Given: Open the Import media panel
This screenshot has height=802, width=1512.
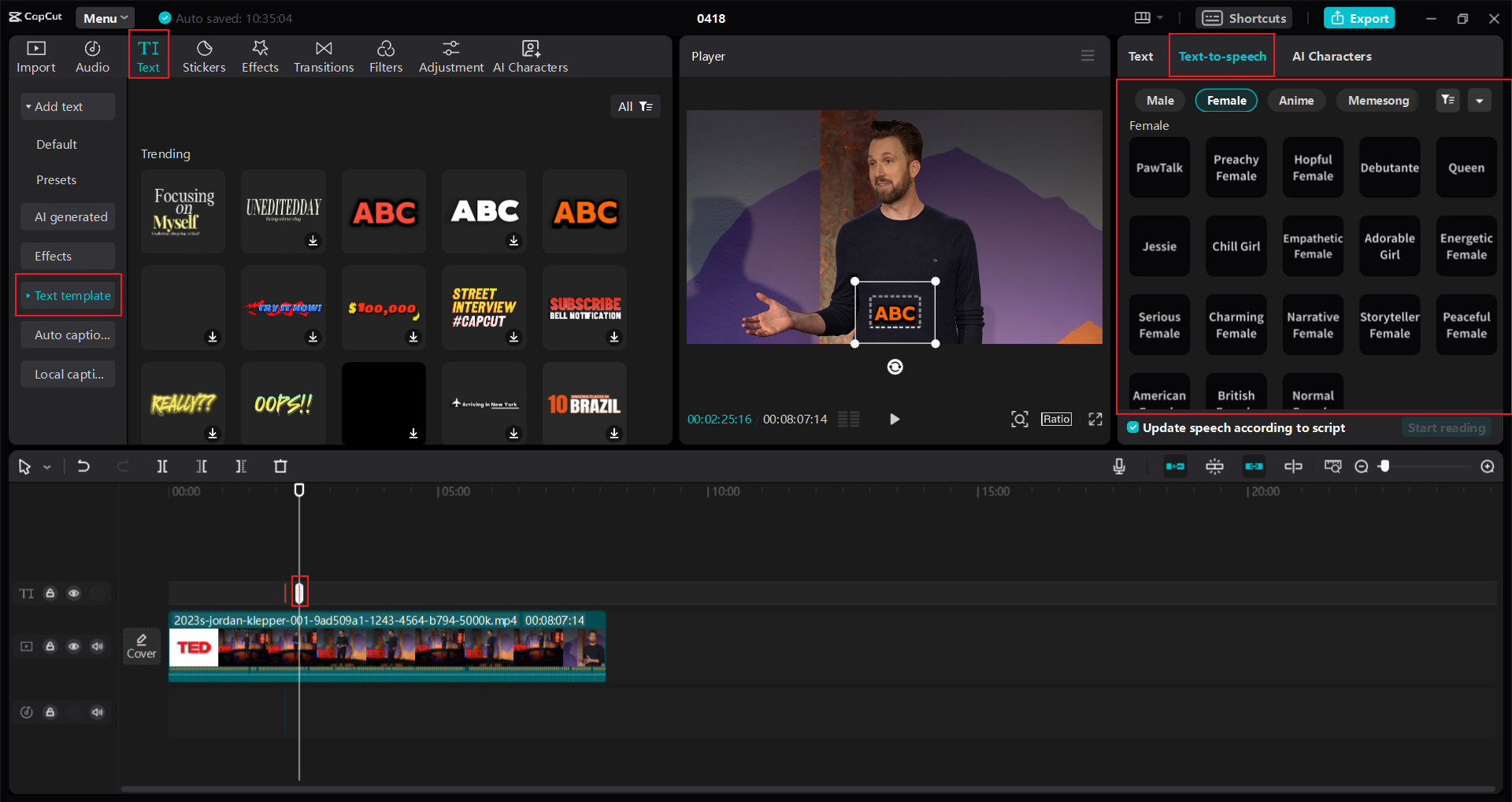Looking at the screenshot, I should [35, 56].
